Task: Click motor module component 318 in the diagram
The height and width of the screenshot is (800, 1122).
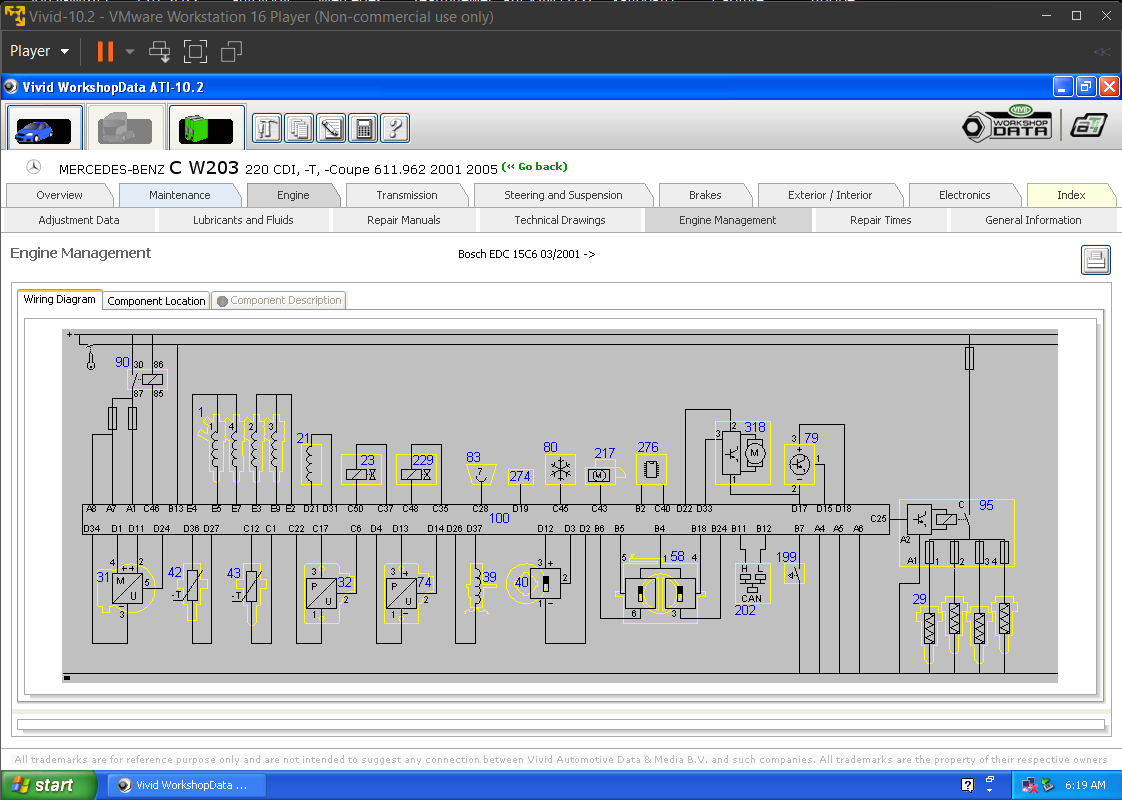Action: point(743,452)
